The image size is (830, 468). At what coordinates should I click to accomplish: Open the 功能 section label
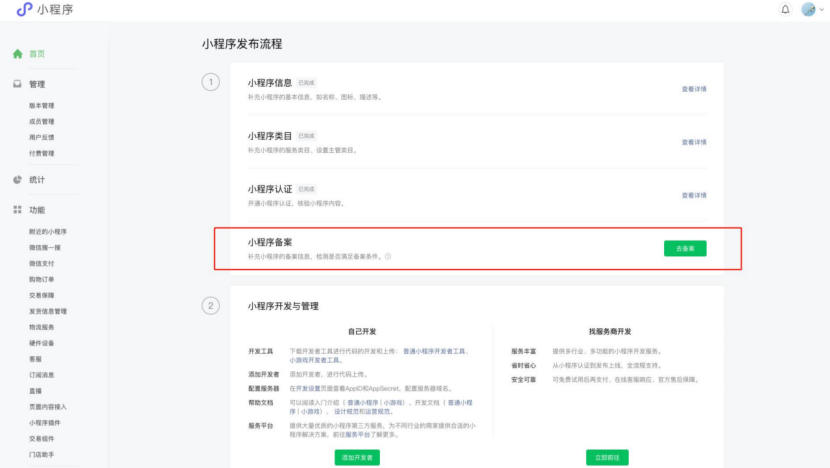coord(37,210)
